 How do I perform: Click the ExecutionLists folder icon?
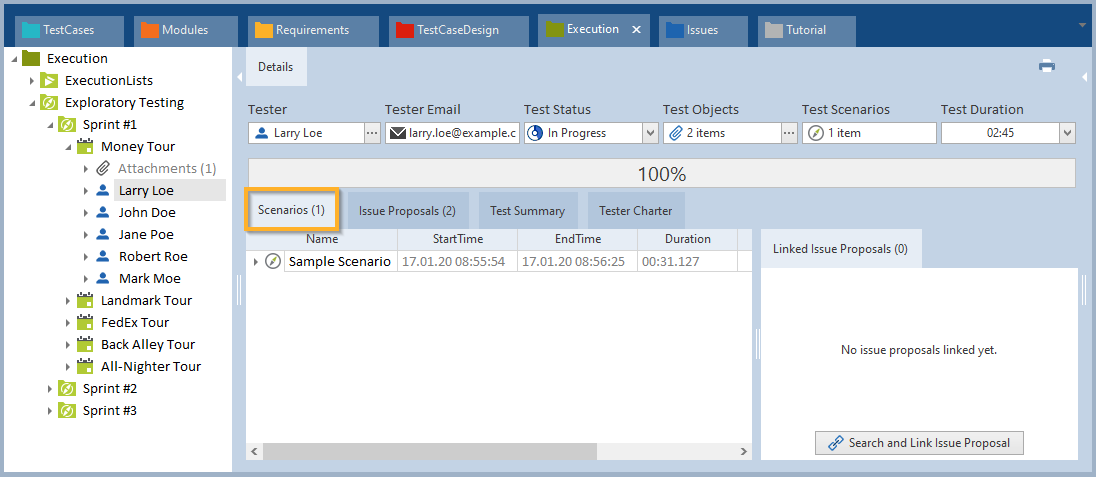[49, 81]
